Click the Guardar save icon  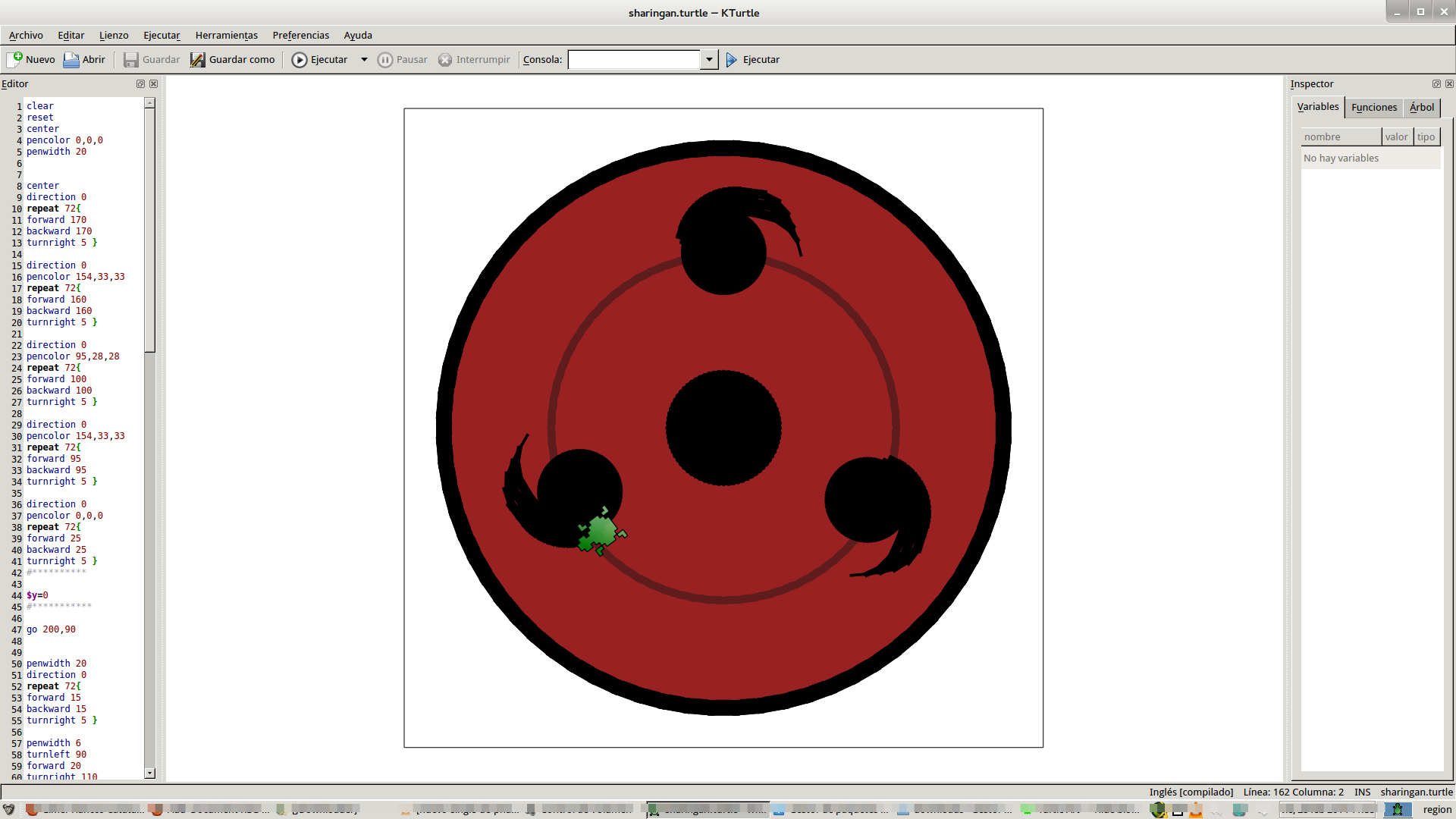[130, 59]
